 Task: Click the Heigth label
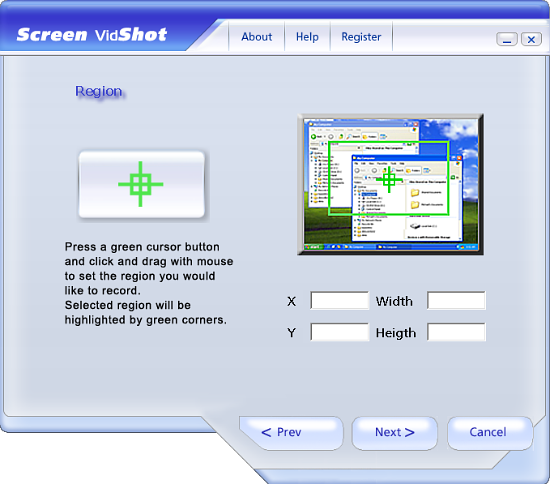pyautogui.click(x=396, y=333)
